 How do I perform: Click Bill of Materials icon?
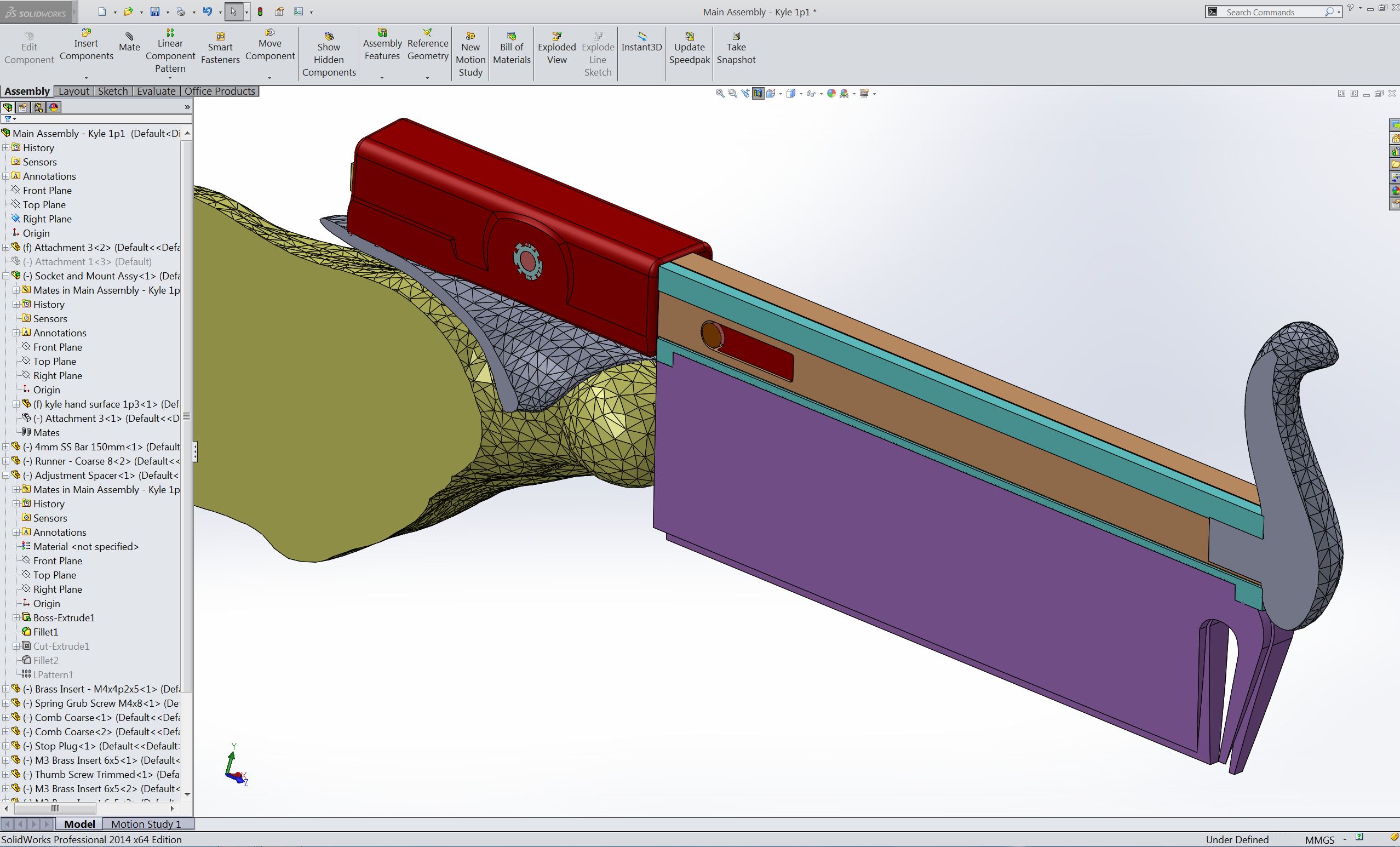pos(512,36)
